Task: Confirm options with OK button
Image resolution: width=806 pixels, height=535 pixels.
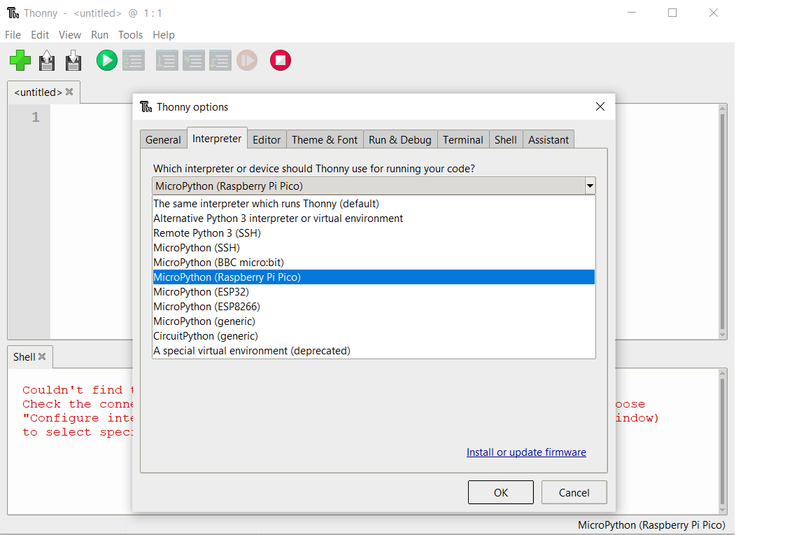Action: click(501, 492)
